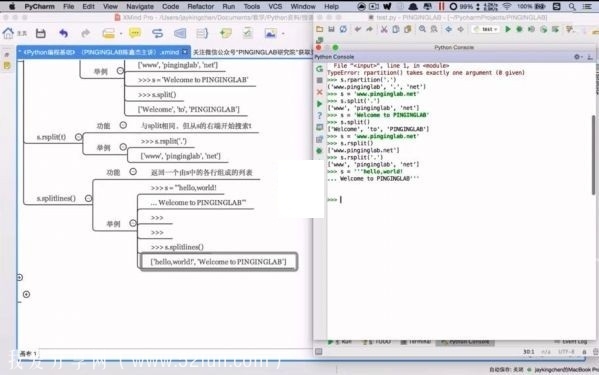This screenshot has height=375, width=599.
Task: Collapse the s.rsplit 功能 branch
Action: pyautogui.click(x=123, y=125)
